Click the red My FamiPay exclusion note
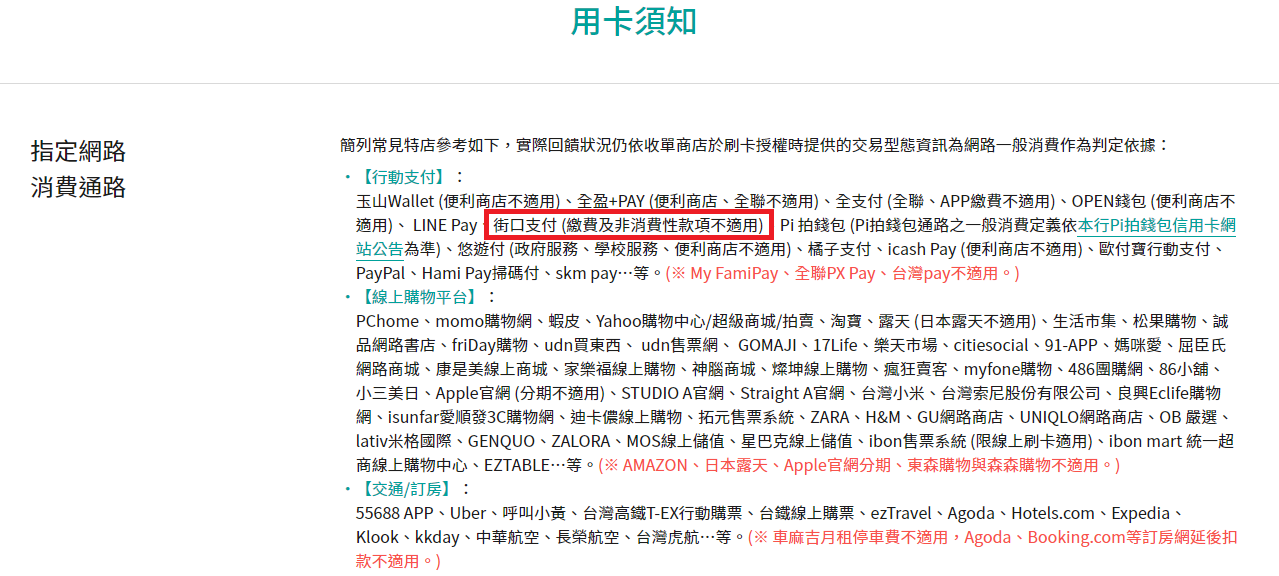The height and width of the screenshot is (576, 1279). [x=843, y=273]
